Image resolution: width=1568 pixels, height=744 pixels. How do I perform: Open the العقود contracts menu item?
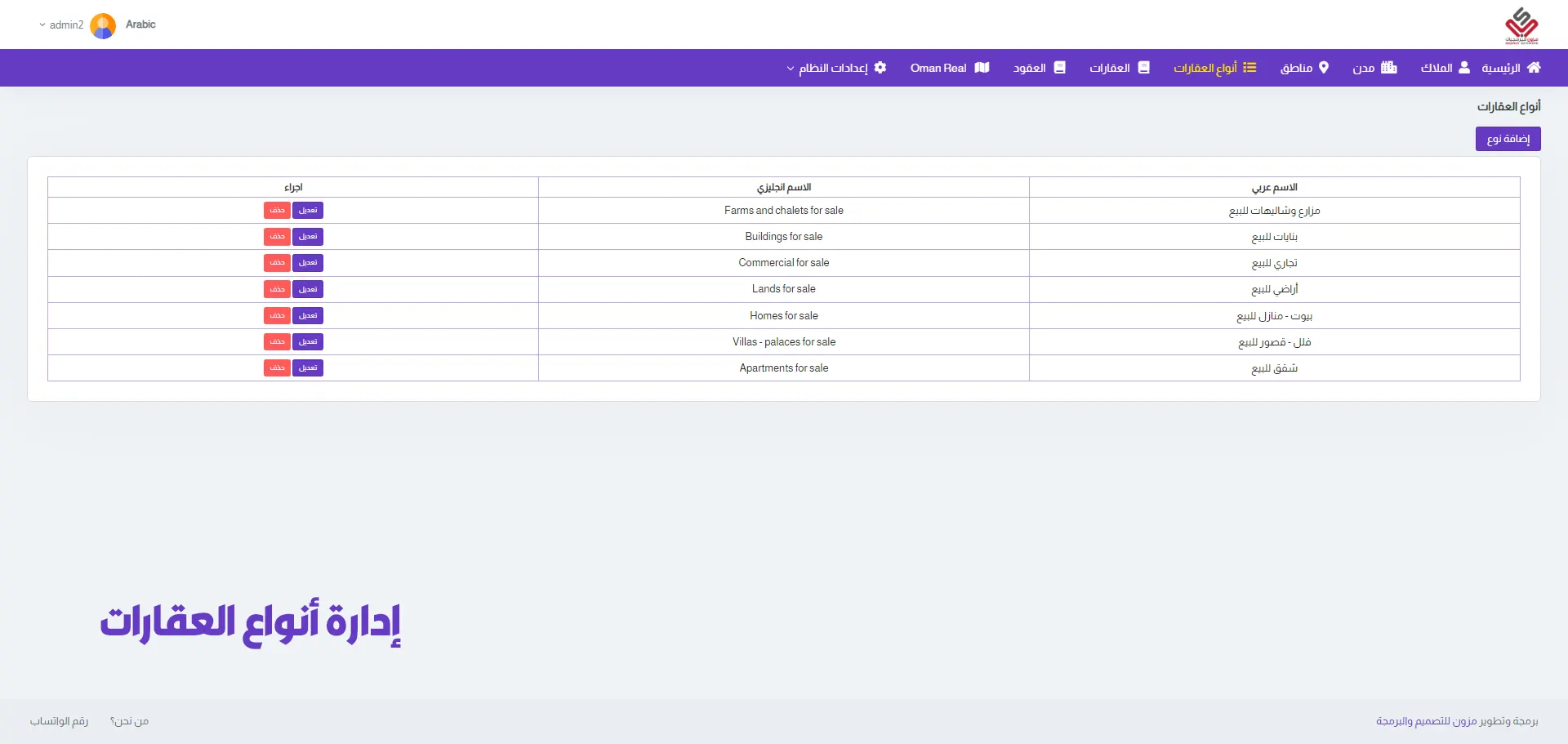(x=1039, y=68)
